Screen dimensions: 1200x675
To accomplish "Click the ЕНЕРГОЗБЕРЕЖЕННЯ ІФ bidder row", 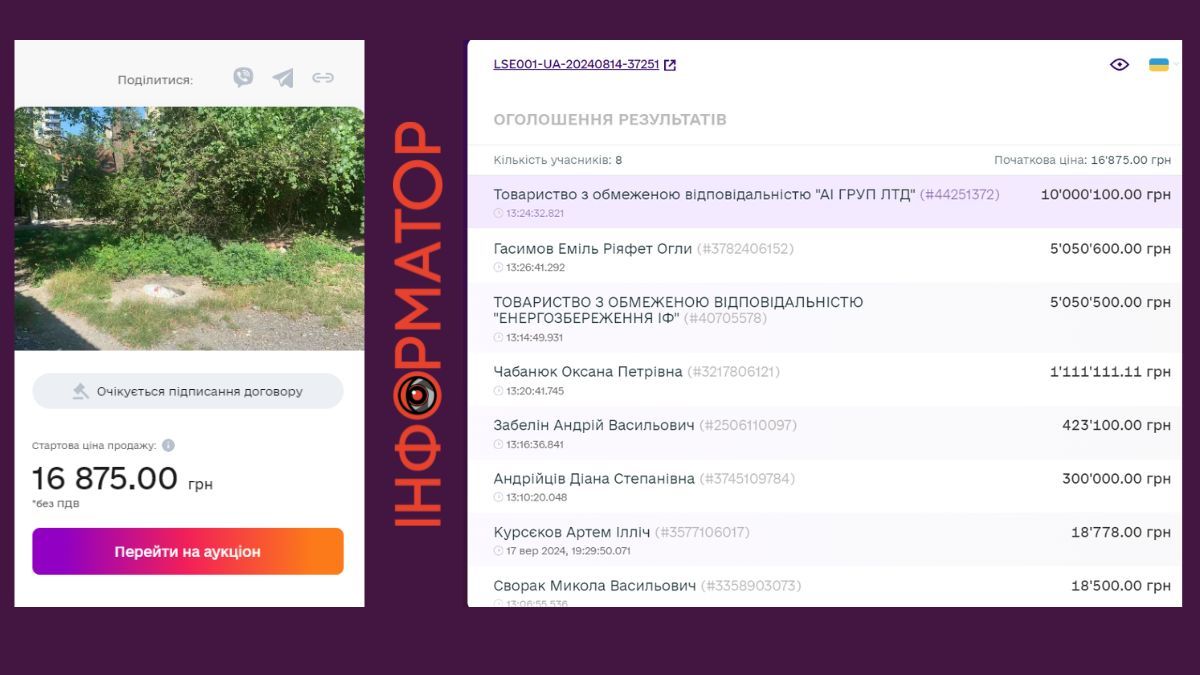I will point(824,318).
